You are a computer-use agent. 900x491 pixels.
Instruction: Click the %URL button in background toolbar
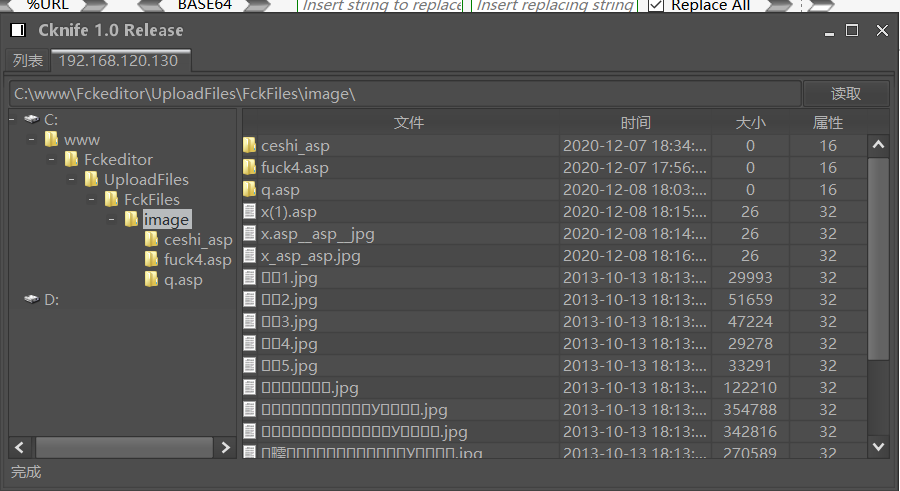click(x=48, y=5)
